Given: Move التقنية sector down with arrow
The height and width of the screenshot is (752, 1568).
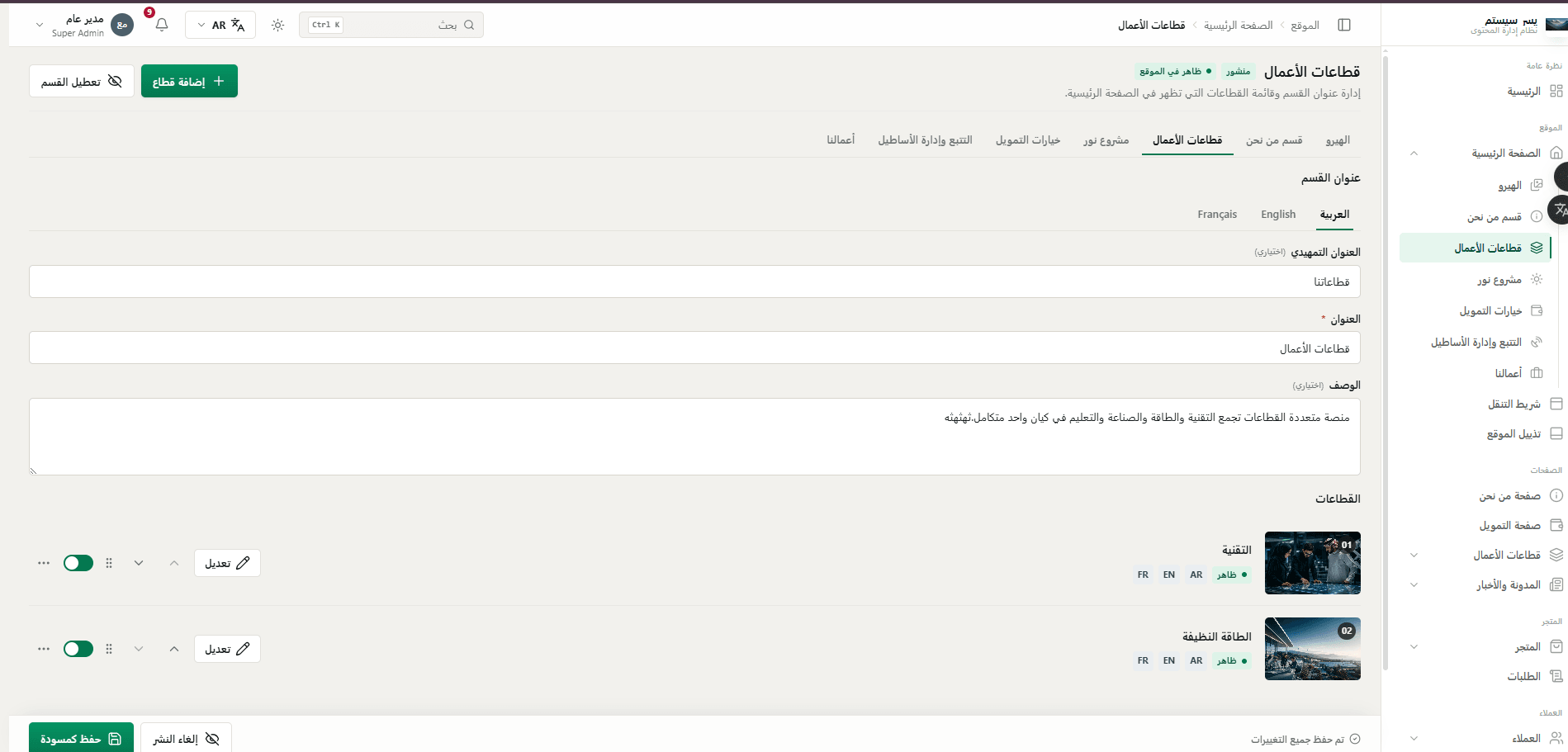Looking at the screenshot, I should [x=139, y=563].
